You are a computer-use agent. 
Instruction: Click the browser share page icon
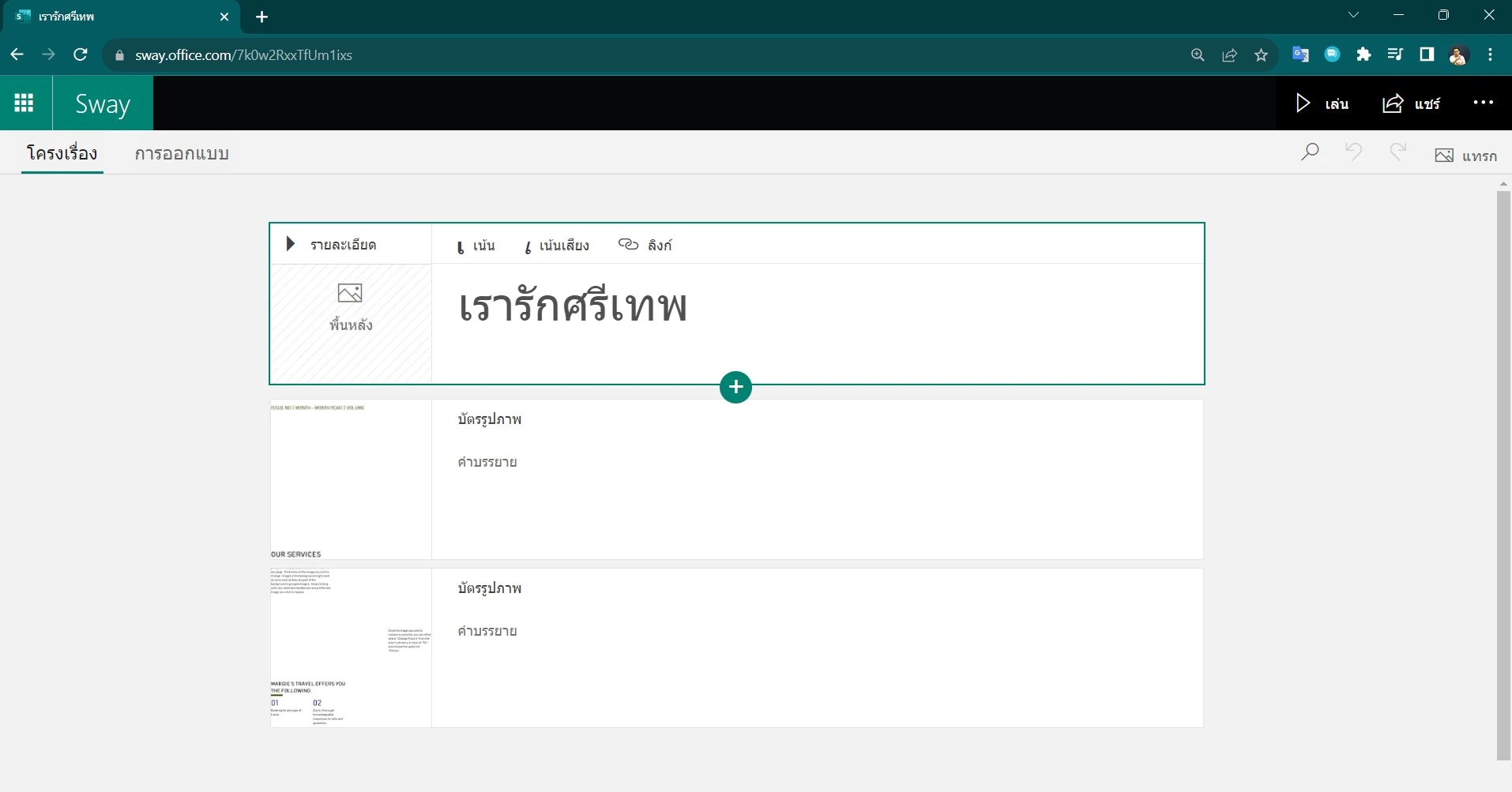pos(1229,54)
